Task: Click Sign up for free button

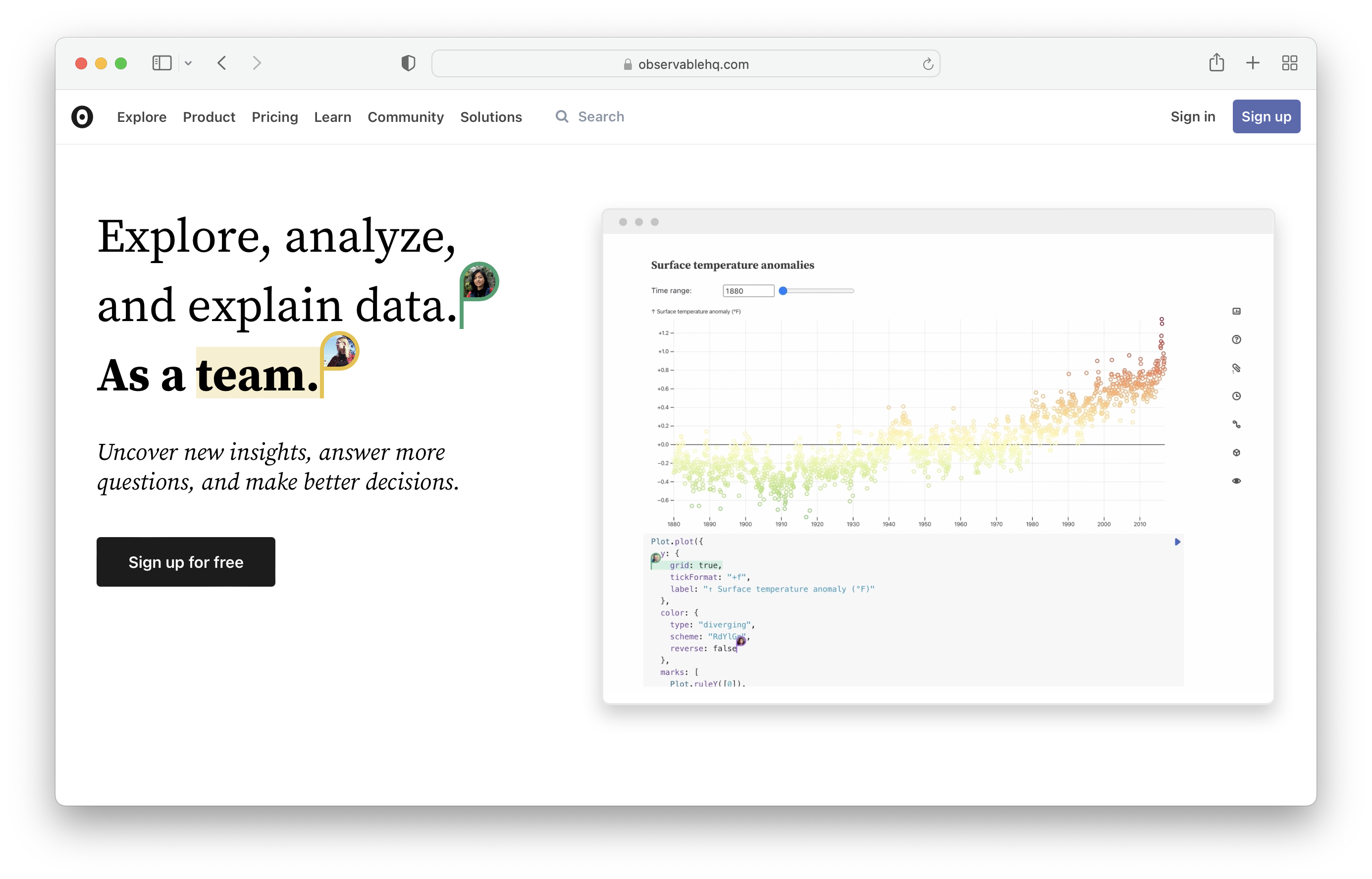Action: tap(185, 562)
